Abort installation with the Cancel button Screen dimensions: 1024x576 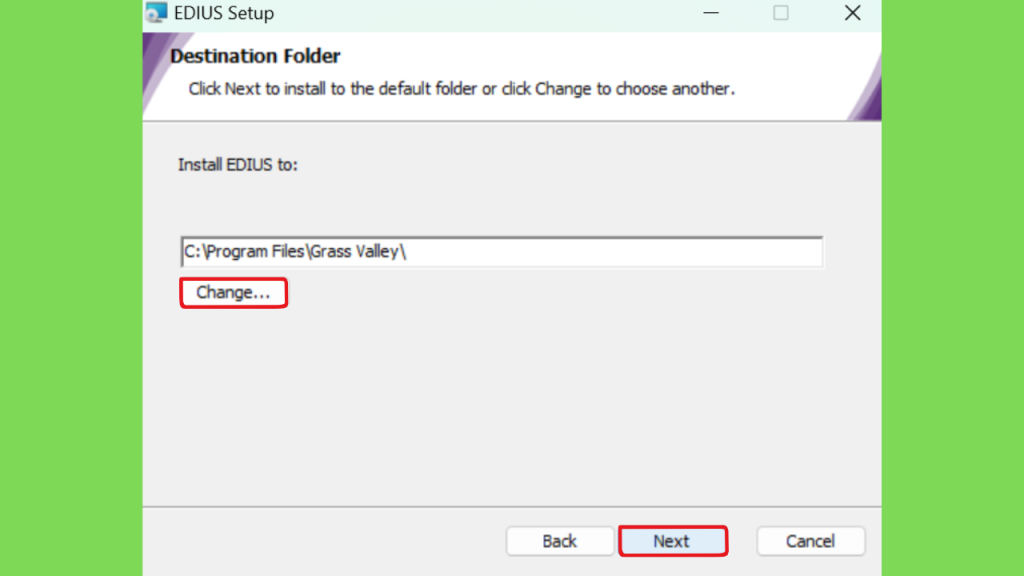[x=810, y=541]
